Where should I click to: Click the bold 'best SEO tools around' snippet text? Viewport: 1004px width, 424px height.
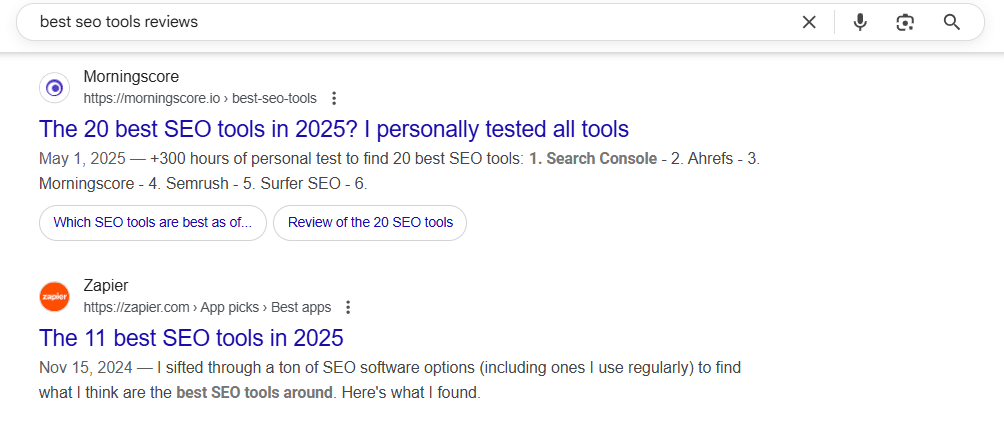point(255,393)
